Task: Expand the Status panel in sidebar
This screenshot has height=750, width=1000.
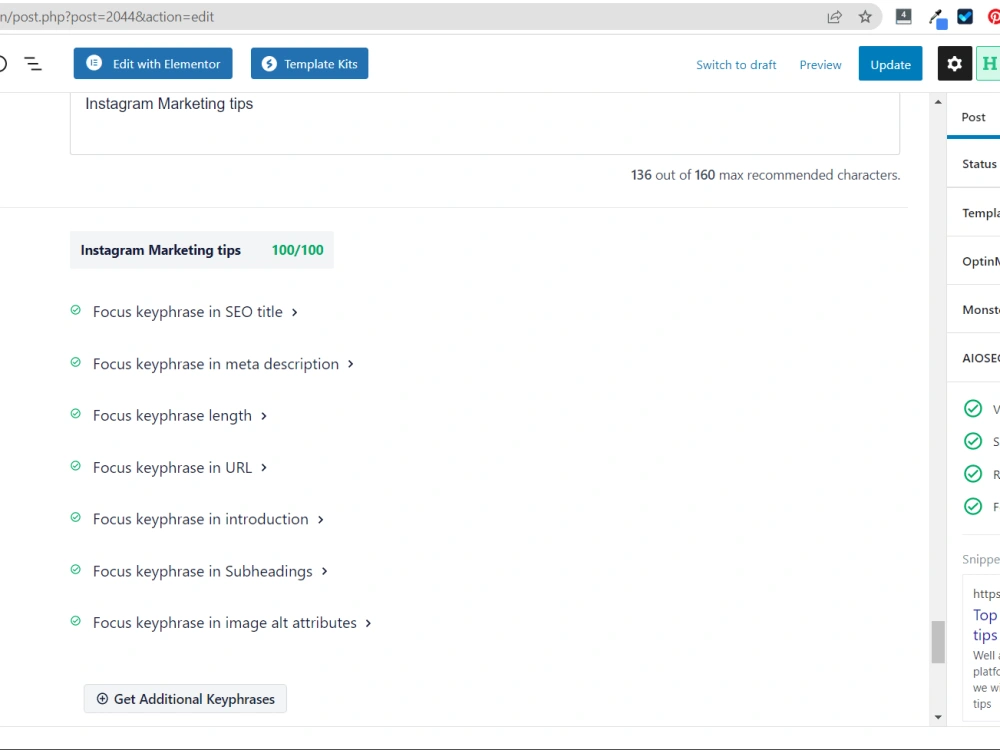Action: 974,164
